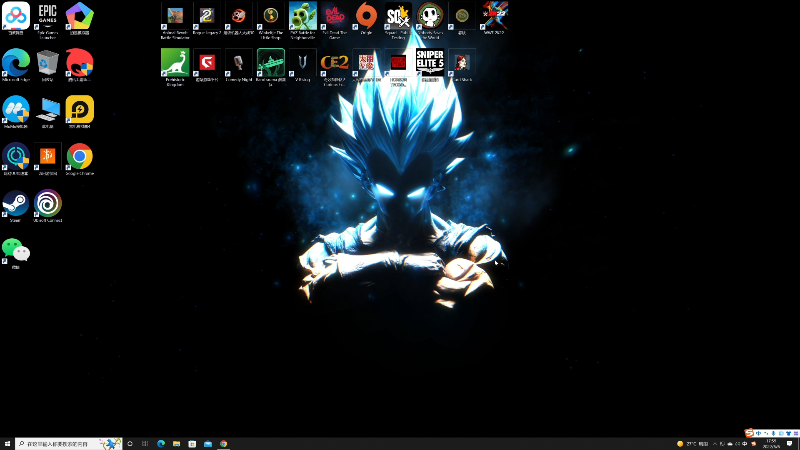The image size is (800, 450).
Task: Launch the green dinosaur game shortcut
Action: 175,67
